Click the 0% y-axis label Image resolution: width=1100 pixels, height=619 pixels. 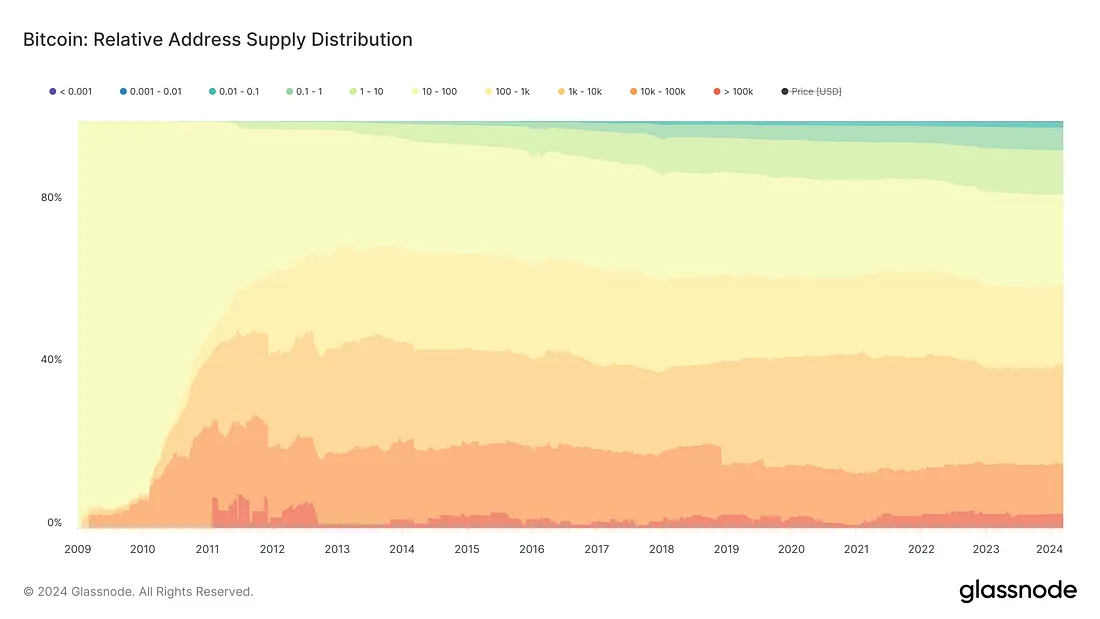[x=55, y=523]
